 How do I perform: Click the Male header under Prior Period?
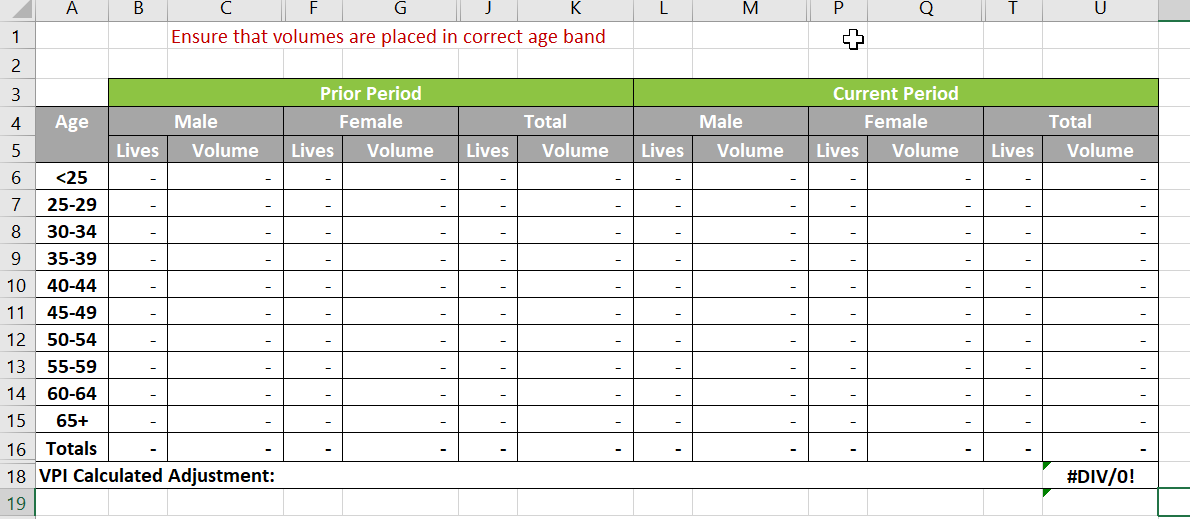(196, 122)
